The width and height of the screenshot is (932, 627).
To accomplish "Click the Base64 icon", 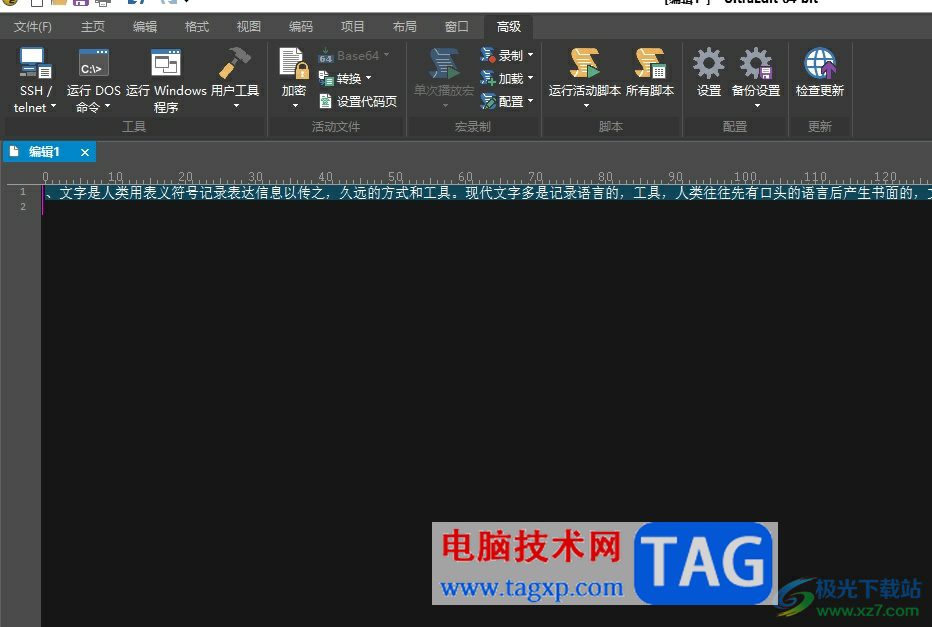I will point(326,56).
